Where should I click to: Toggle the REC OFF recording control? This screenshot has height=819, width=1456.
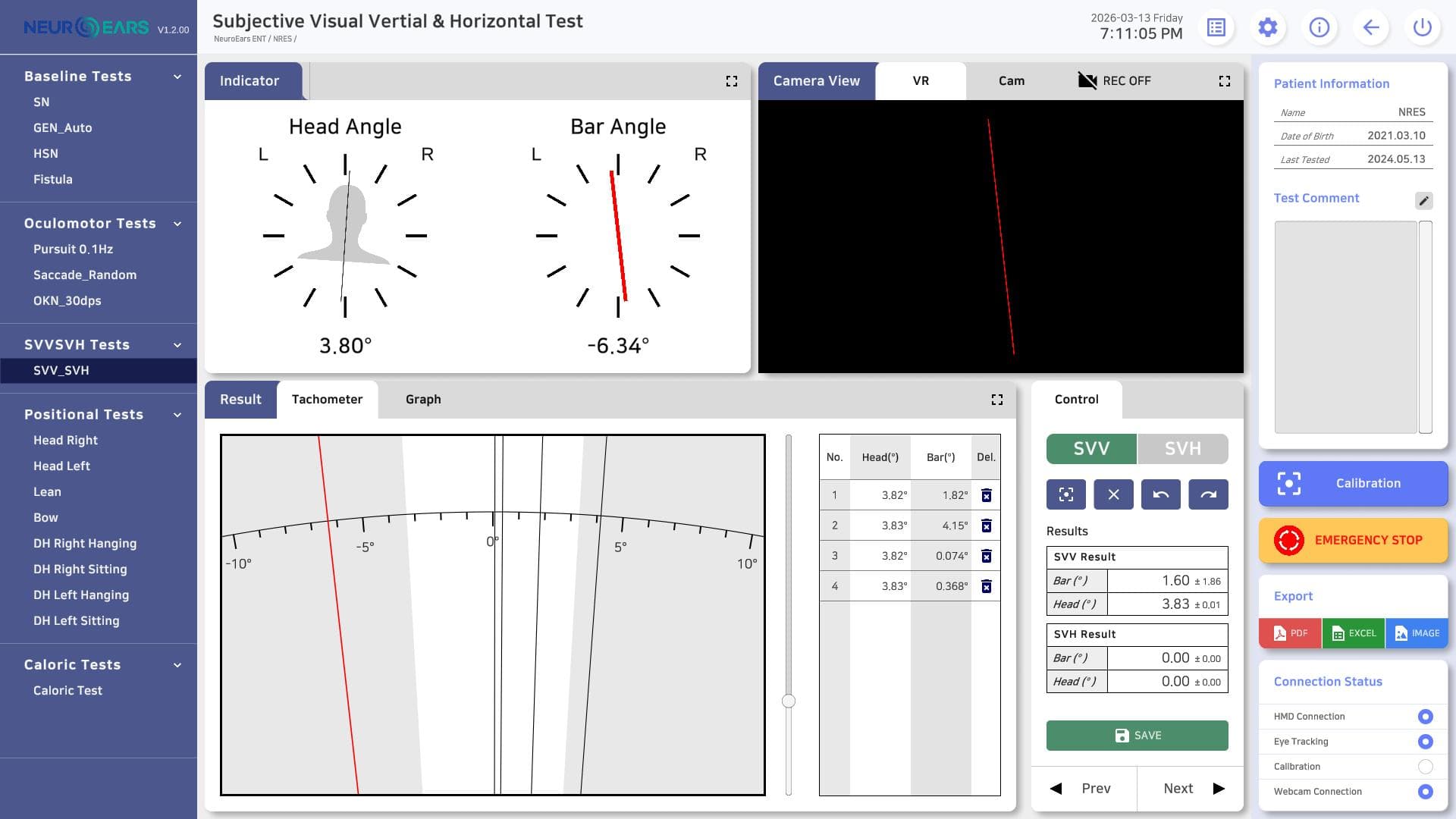point(1115,81)
